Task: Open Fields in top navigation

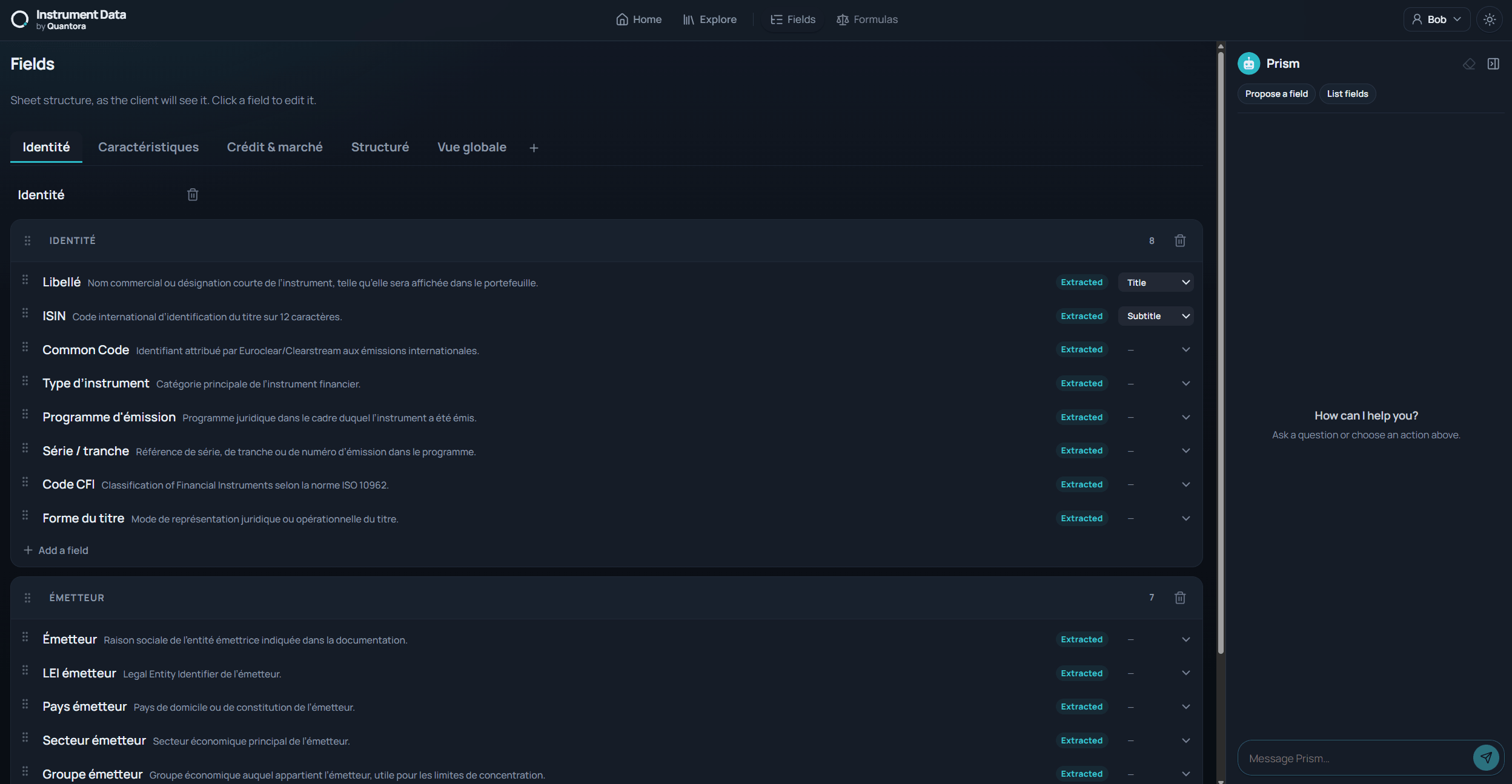Action: (792, 19)
